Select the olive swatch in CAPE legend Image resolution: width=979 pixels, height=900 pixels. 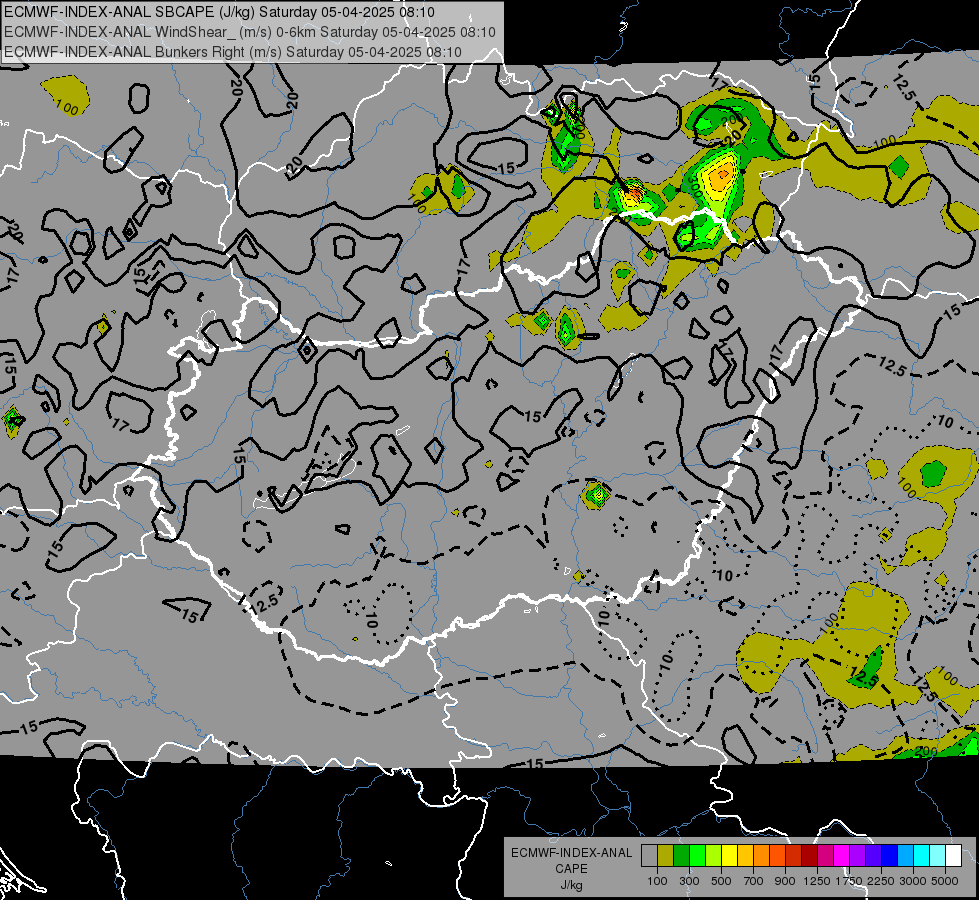point(666,856)
